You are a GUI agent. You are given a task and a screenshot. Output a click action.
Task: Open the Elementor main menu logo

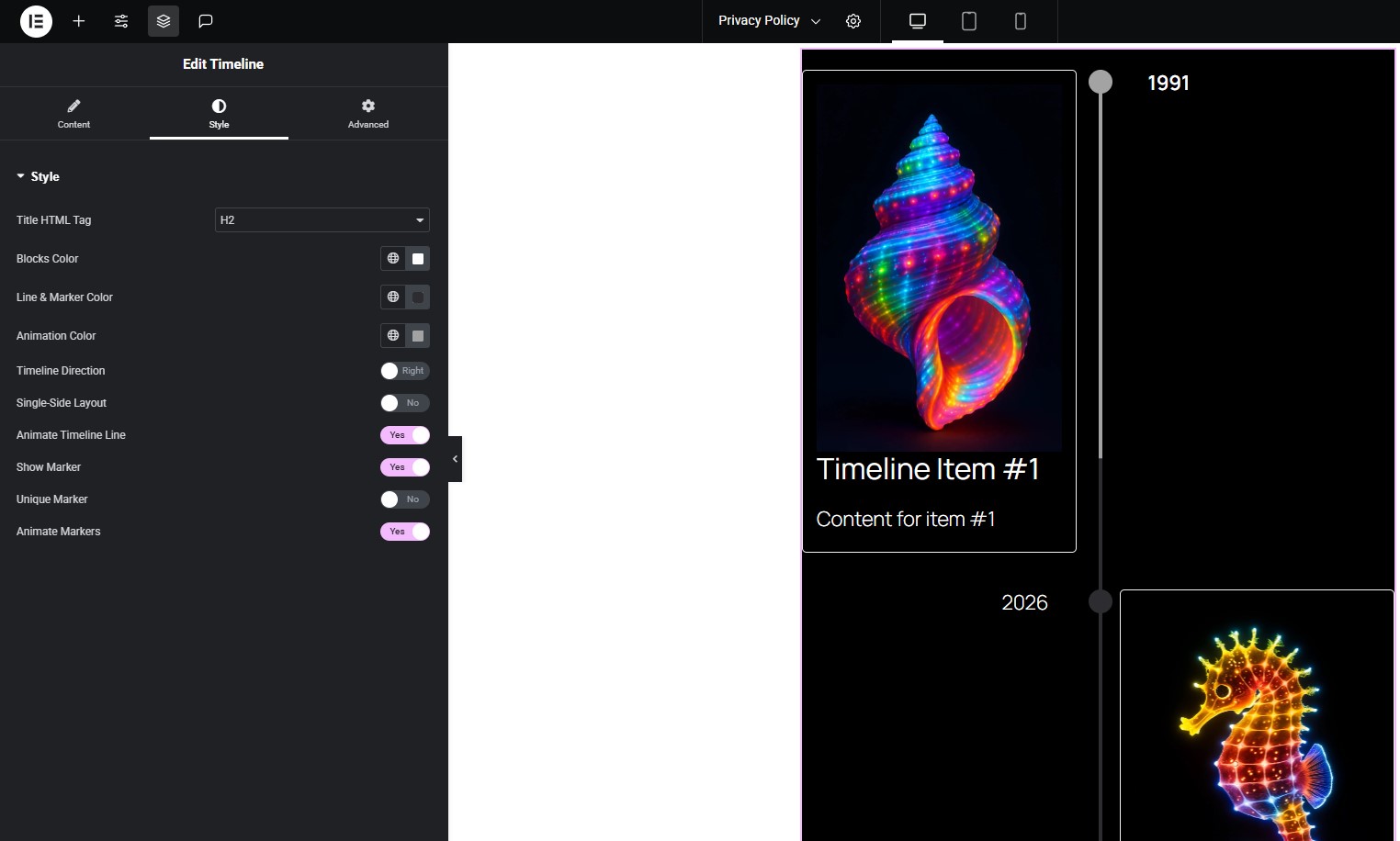point(36,21)
